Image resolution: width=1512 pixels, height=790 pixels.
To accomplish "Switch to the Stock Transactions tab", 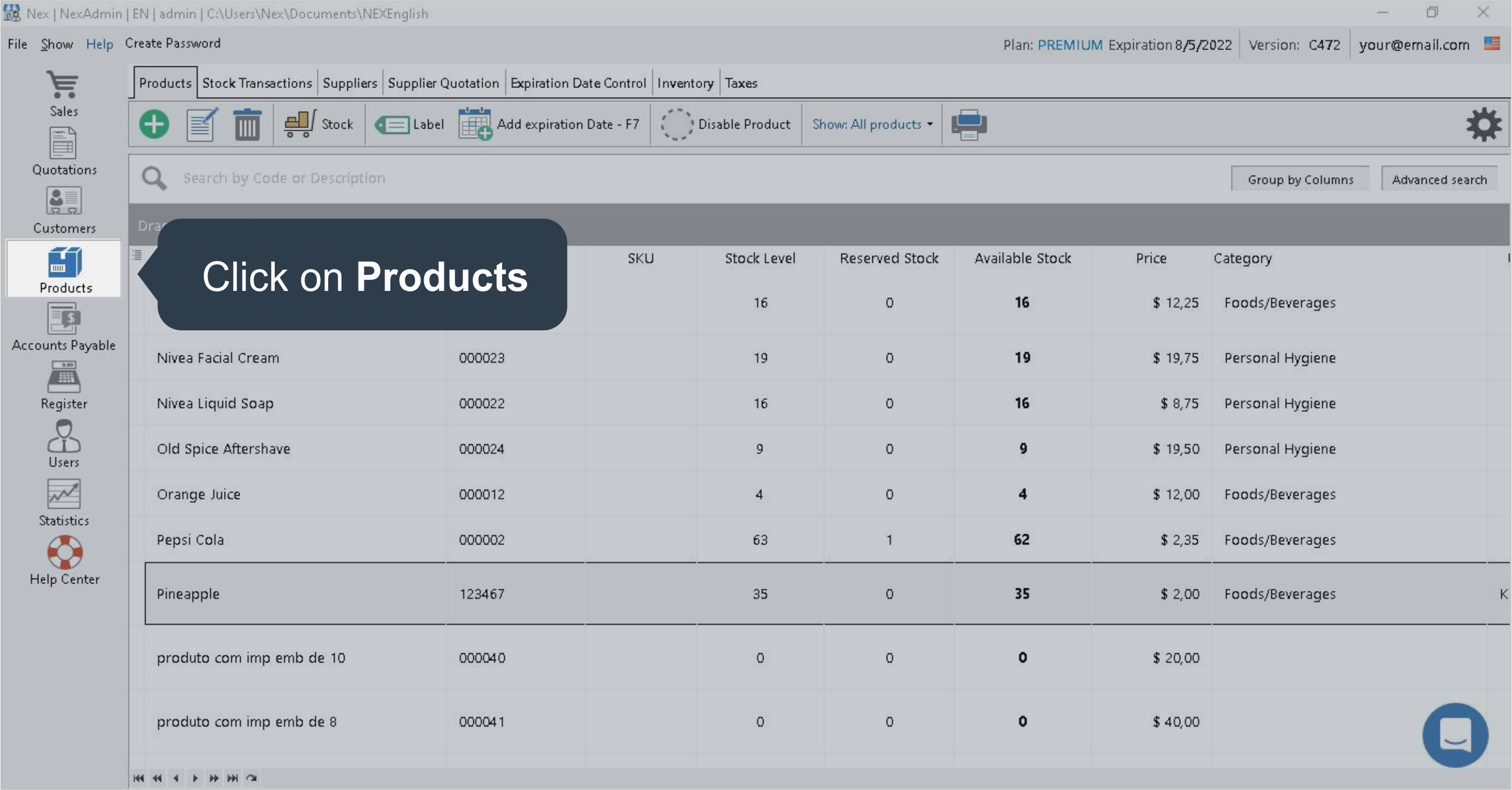I will [257, 83].
